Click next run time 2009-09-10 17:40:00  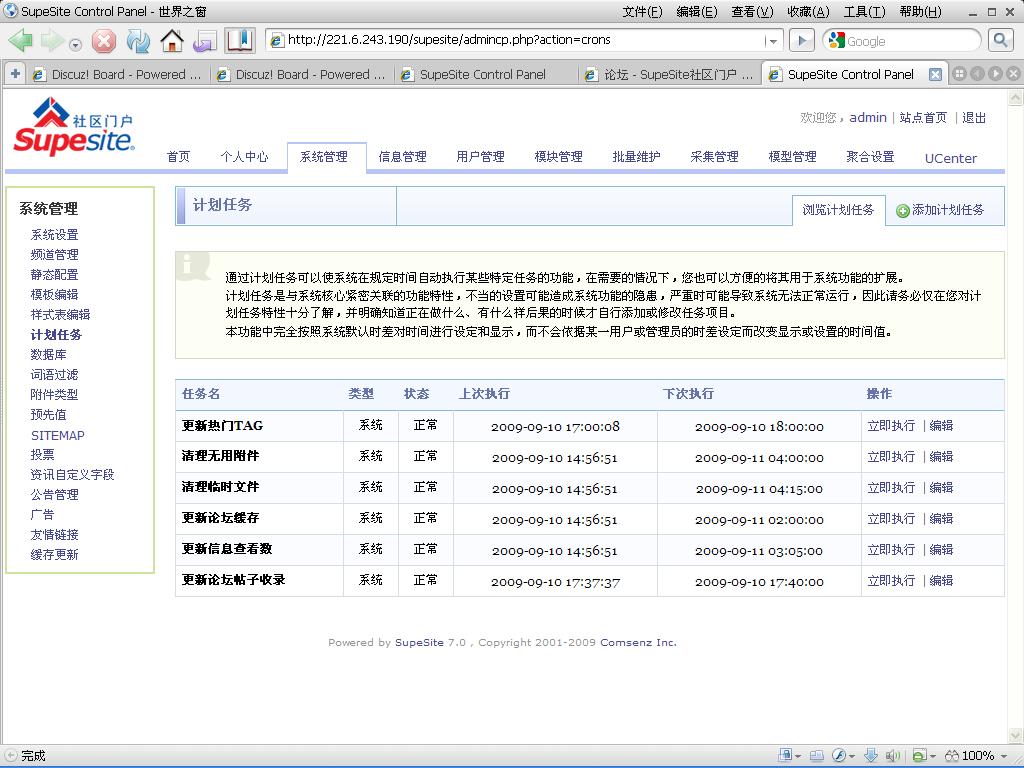tap(759, 582)
